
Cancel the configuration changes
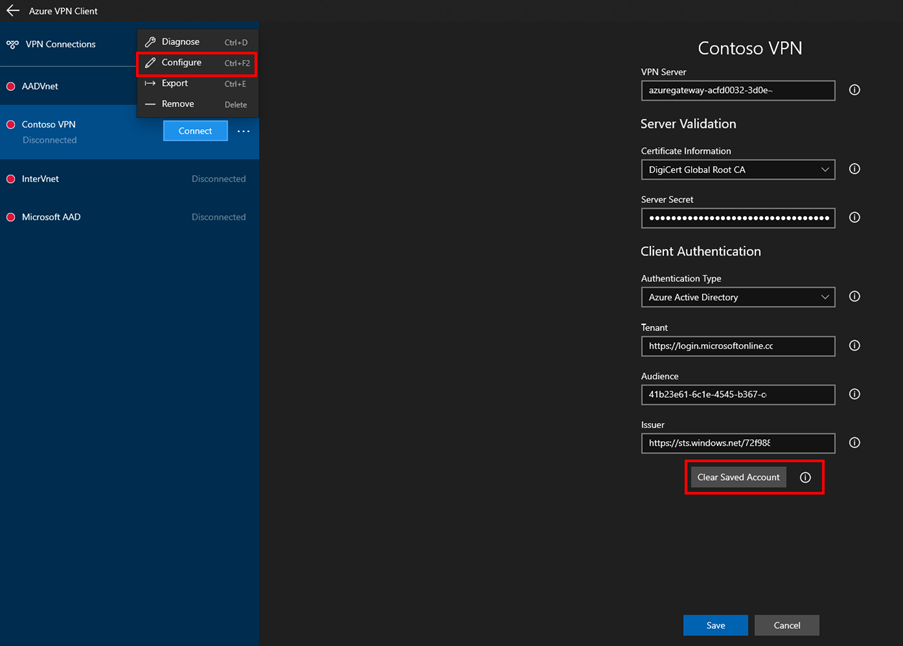(x=787, y=625)
